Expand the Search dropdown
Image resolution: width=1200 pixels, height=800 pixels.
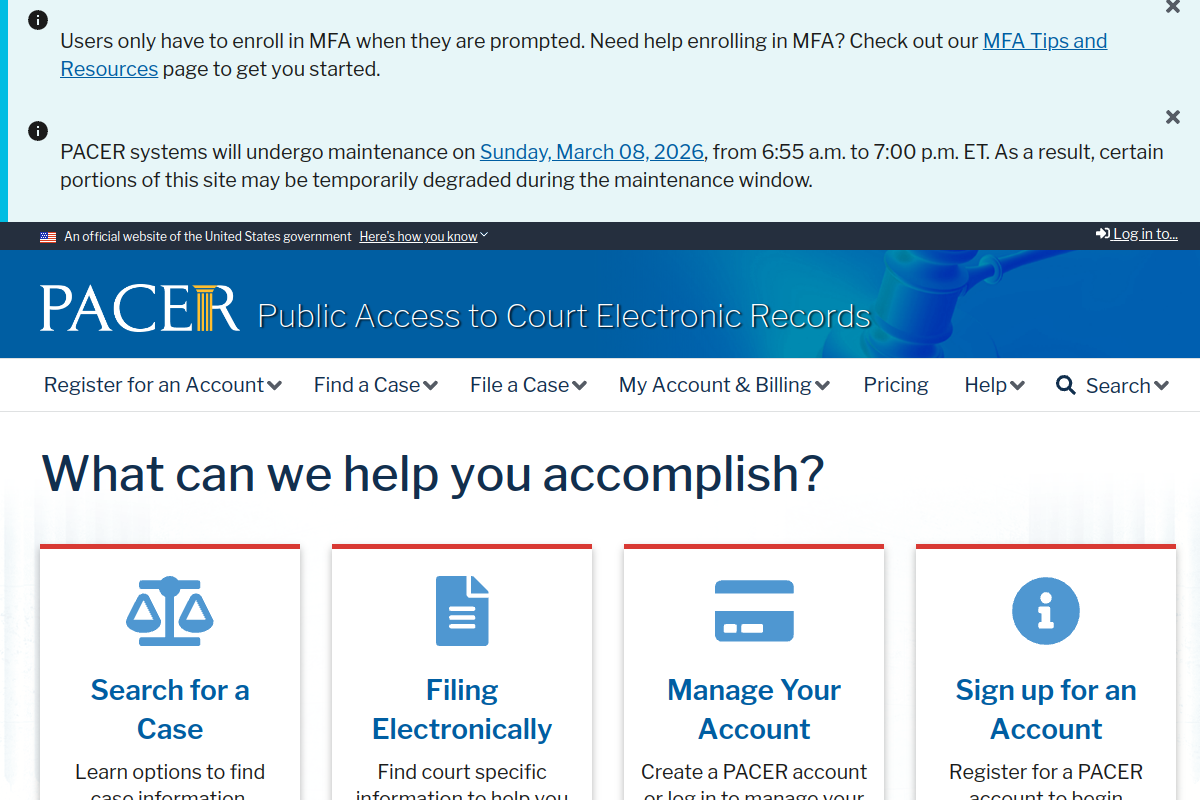[1127, 386]
